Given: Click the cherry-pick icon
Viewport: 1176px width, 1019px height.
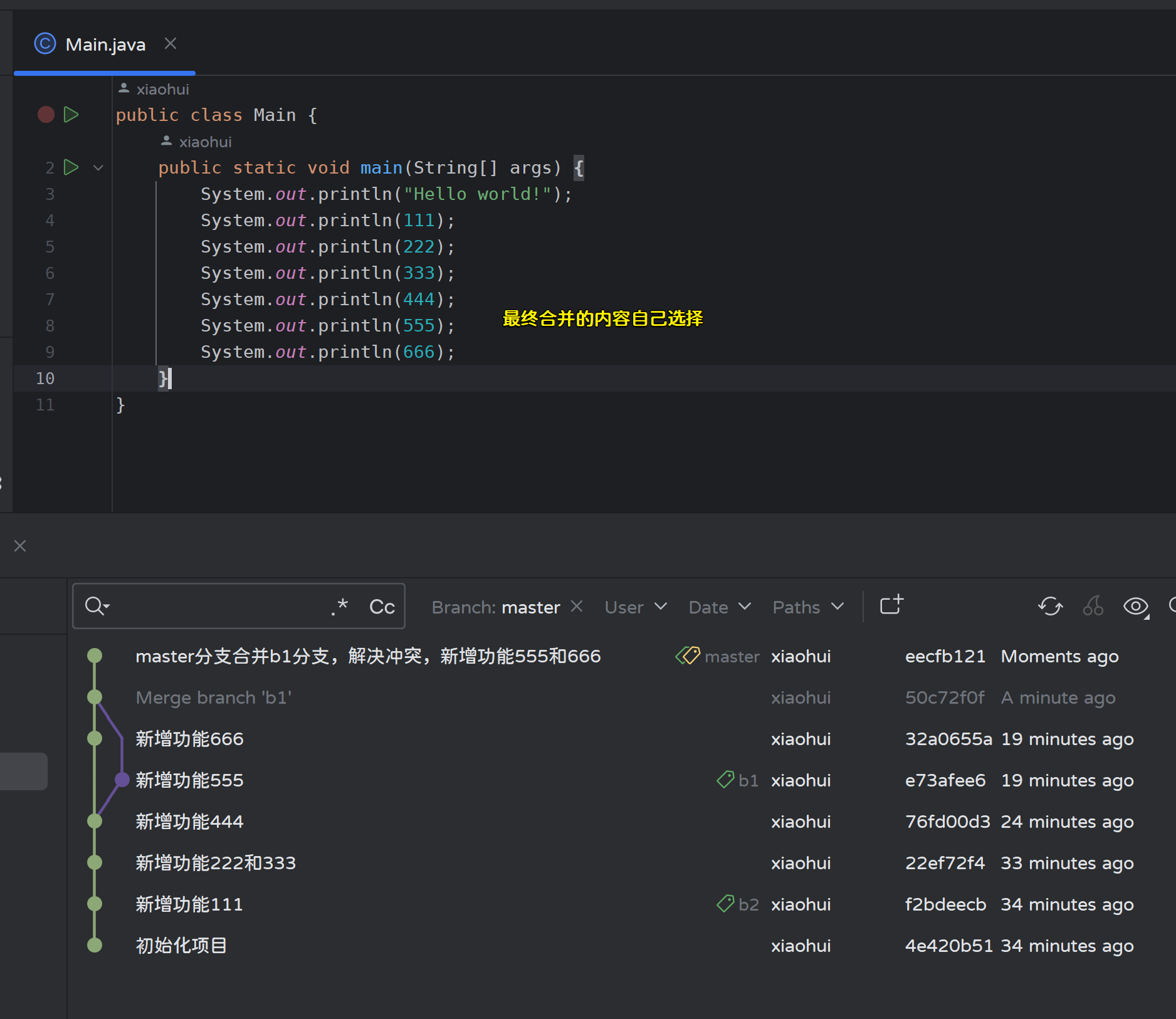Looking at the screenshot, I should 1093,607.
